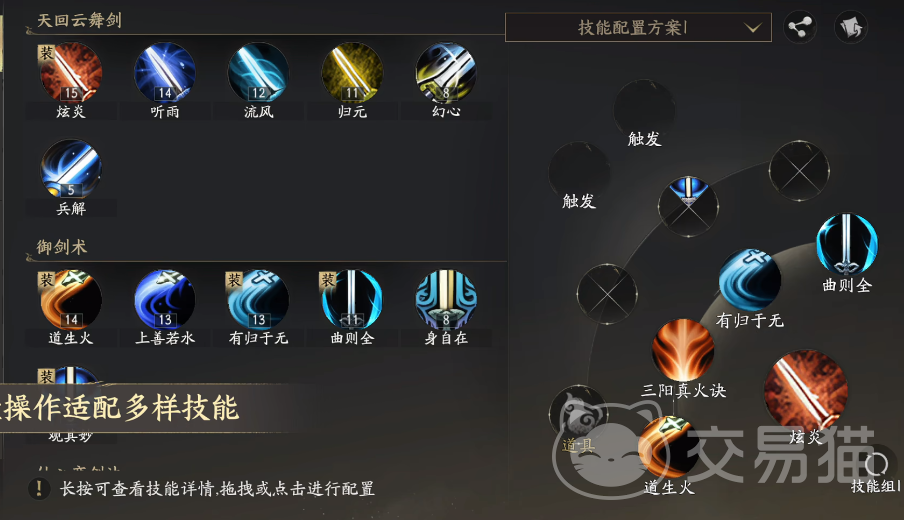Click the reset icon at top right
The width and height of the screenshot is (904, 520).
click(850, 27)
